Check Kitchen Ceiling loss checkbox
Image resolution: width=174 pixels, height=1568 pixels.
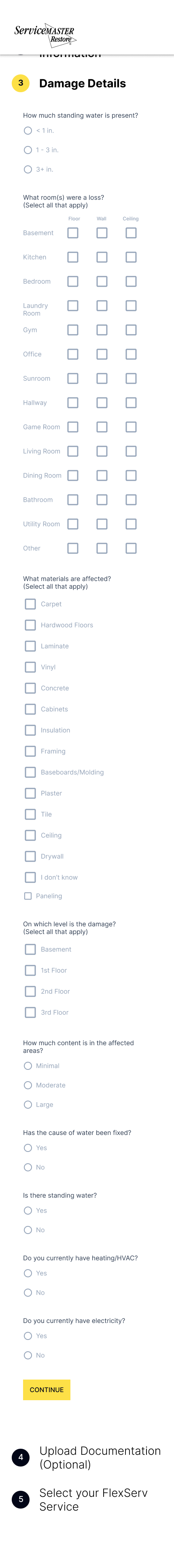pyautogui.click(x=131, y=258)
